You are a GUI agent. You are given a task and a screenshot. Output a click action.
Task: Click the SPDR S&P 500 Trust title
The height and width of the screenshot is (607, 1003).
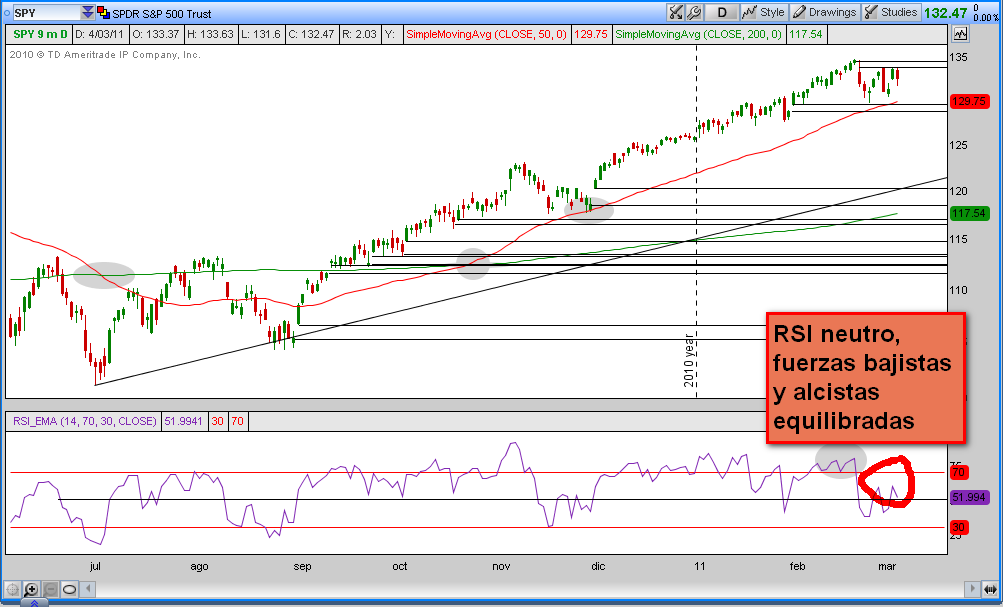pyautogui.click(x=162, y=13)
